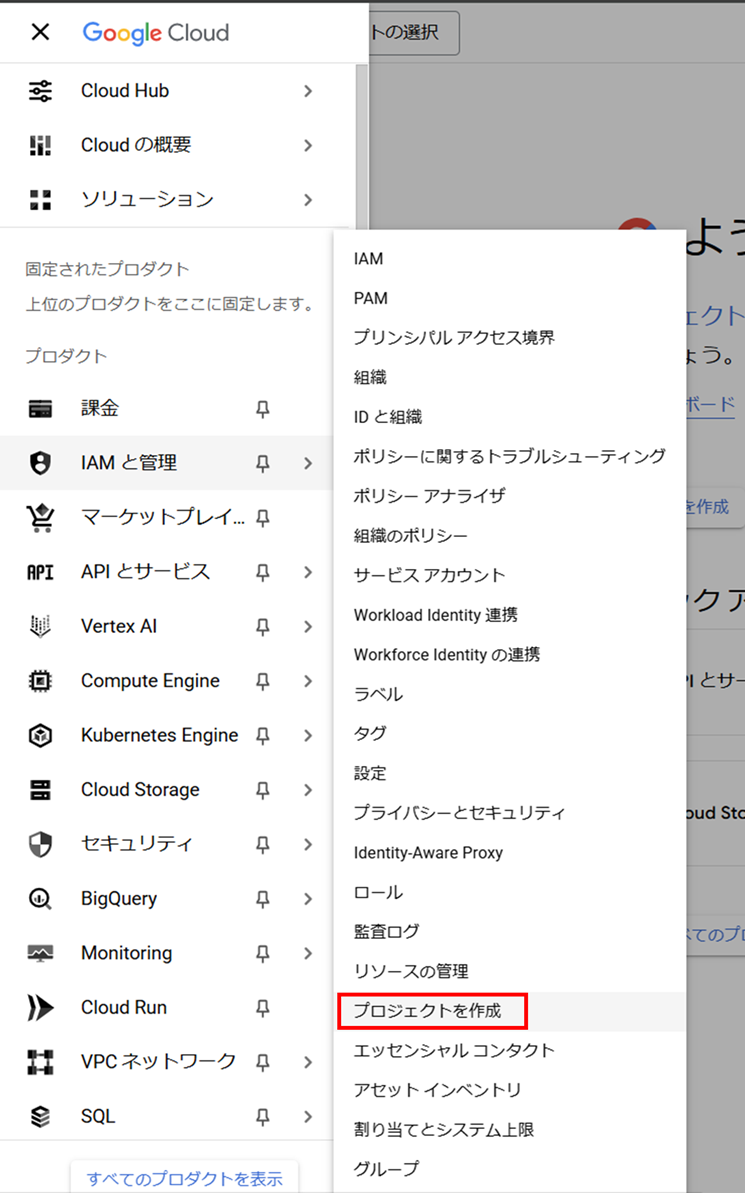Screen dimensions: 745x1193
Task: Pin BigQuery to fixed products
Action: 263,899
